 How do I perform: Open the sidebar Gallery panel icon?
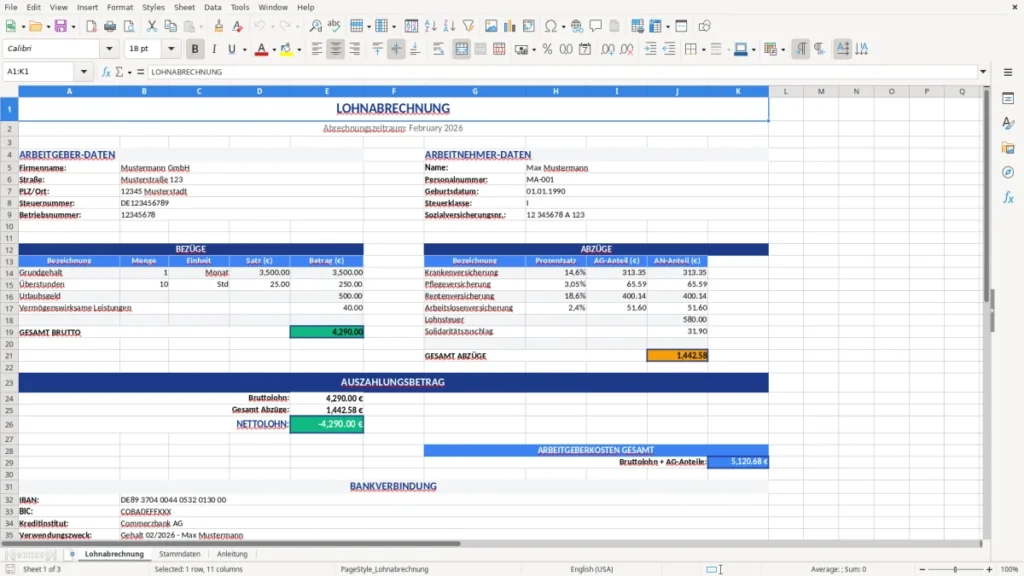(1008, 148)
